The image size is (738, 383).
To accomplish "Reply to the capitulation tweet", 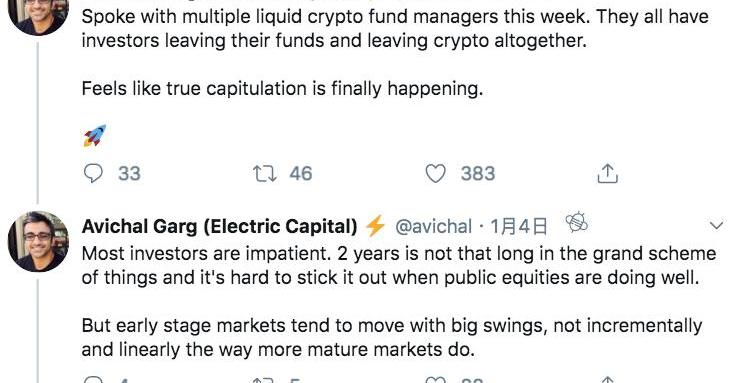I will click(93, 173).
